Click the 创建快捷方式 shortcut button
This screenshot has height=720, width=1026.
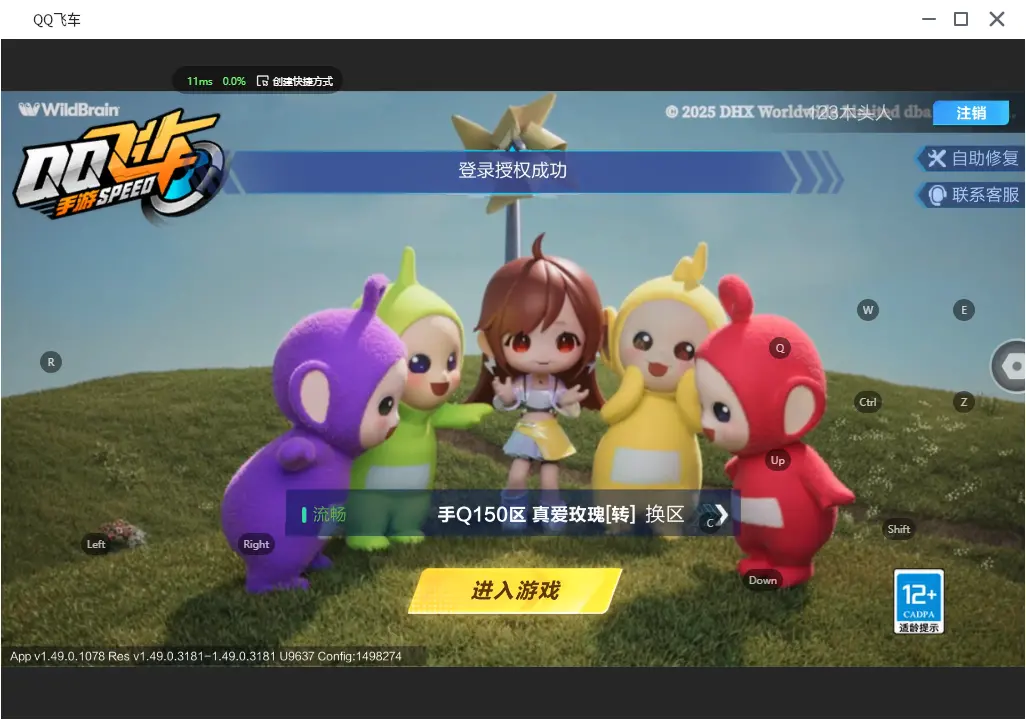(295, 81)
